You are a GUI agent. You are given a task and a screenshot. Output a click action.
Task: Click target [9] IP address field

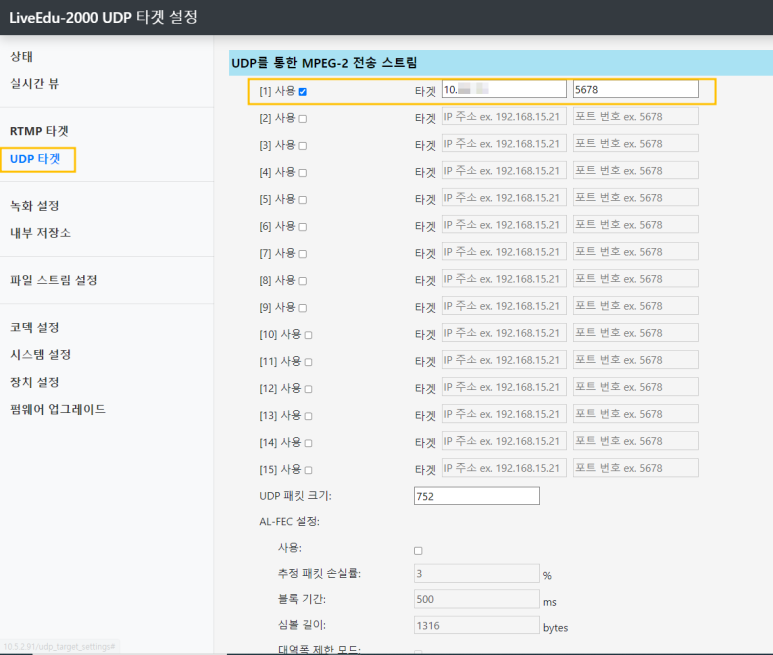click(x=504, y=306)
